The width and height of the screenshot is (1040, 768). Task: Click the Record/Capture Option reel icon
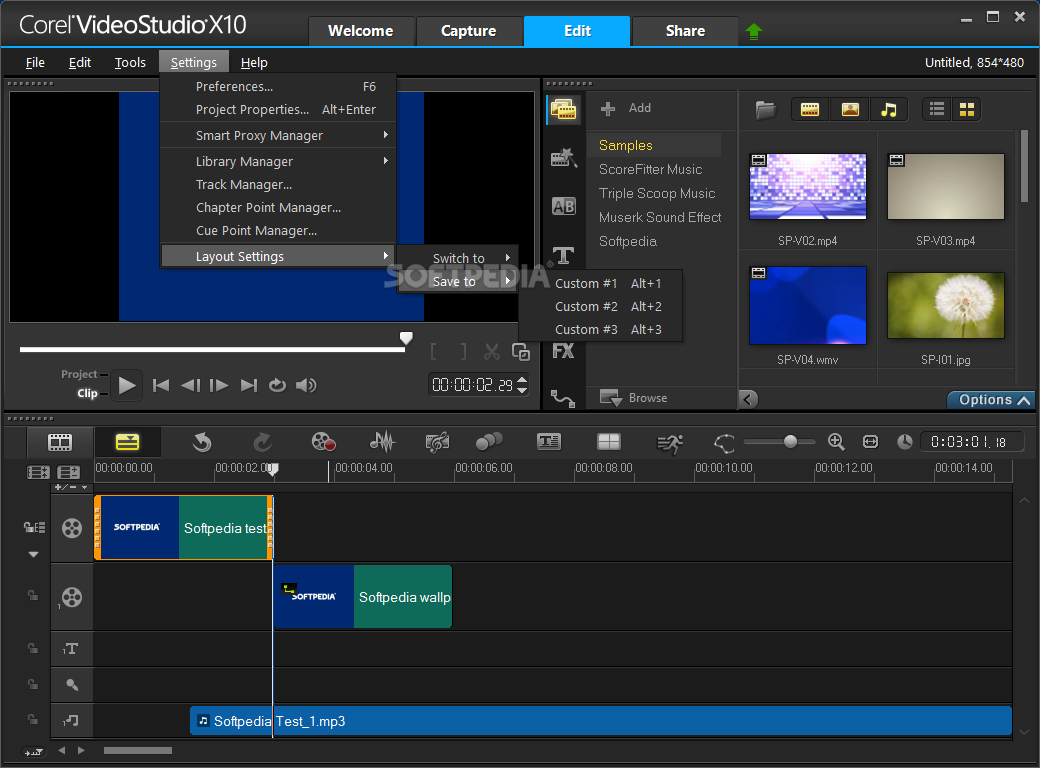323,441
